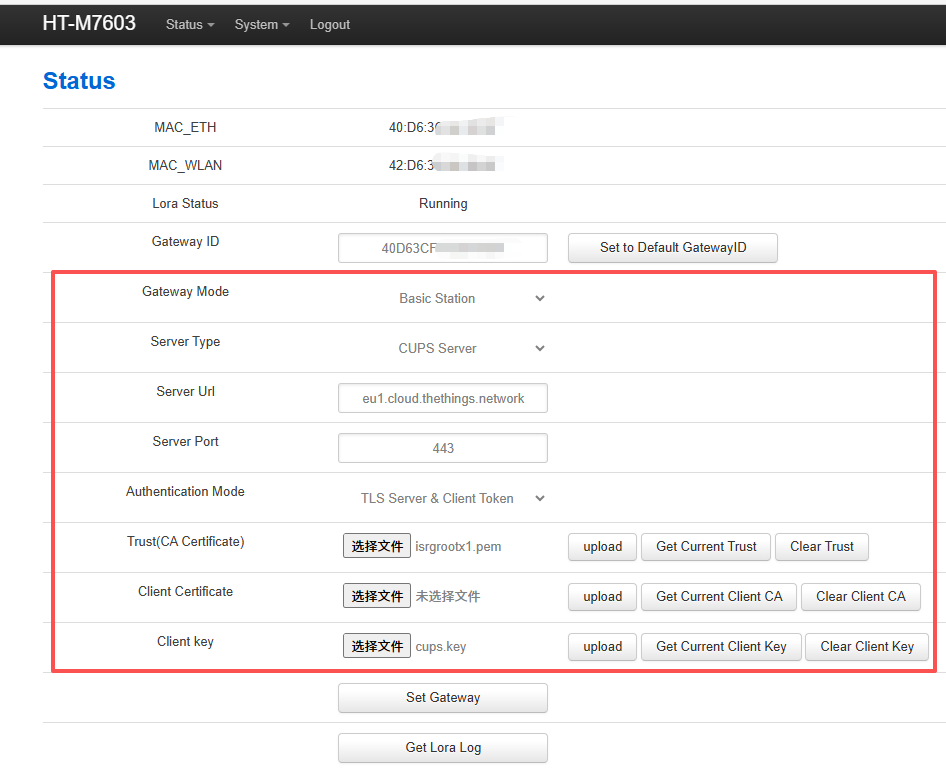
Task: Click the Get Lora Log button
Action: pos(443,747)
